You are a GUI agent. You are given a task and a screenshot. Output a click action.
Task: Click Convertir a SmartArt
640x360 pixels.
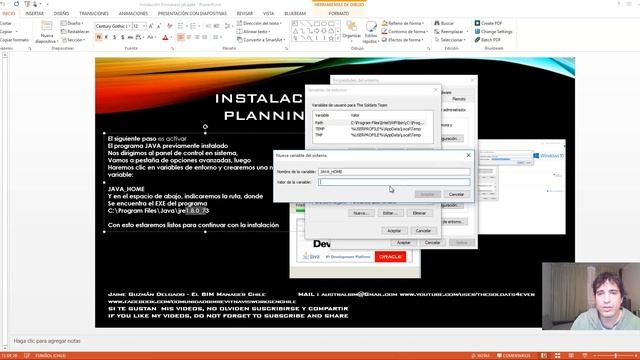261,40
